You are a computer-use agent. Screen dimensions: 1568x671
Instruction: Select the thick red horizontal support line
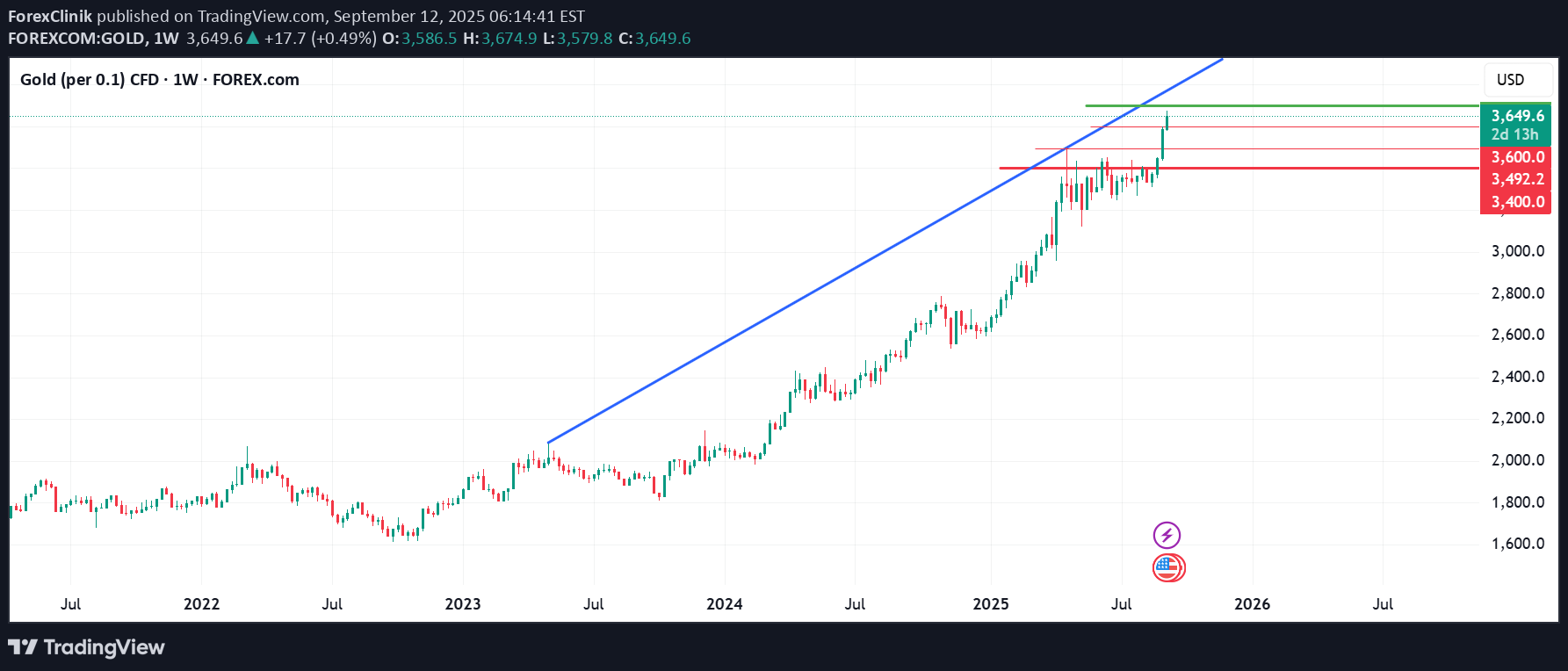1230,168
